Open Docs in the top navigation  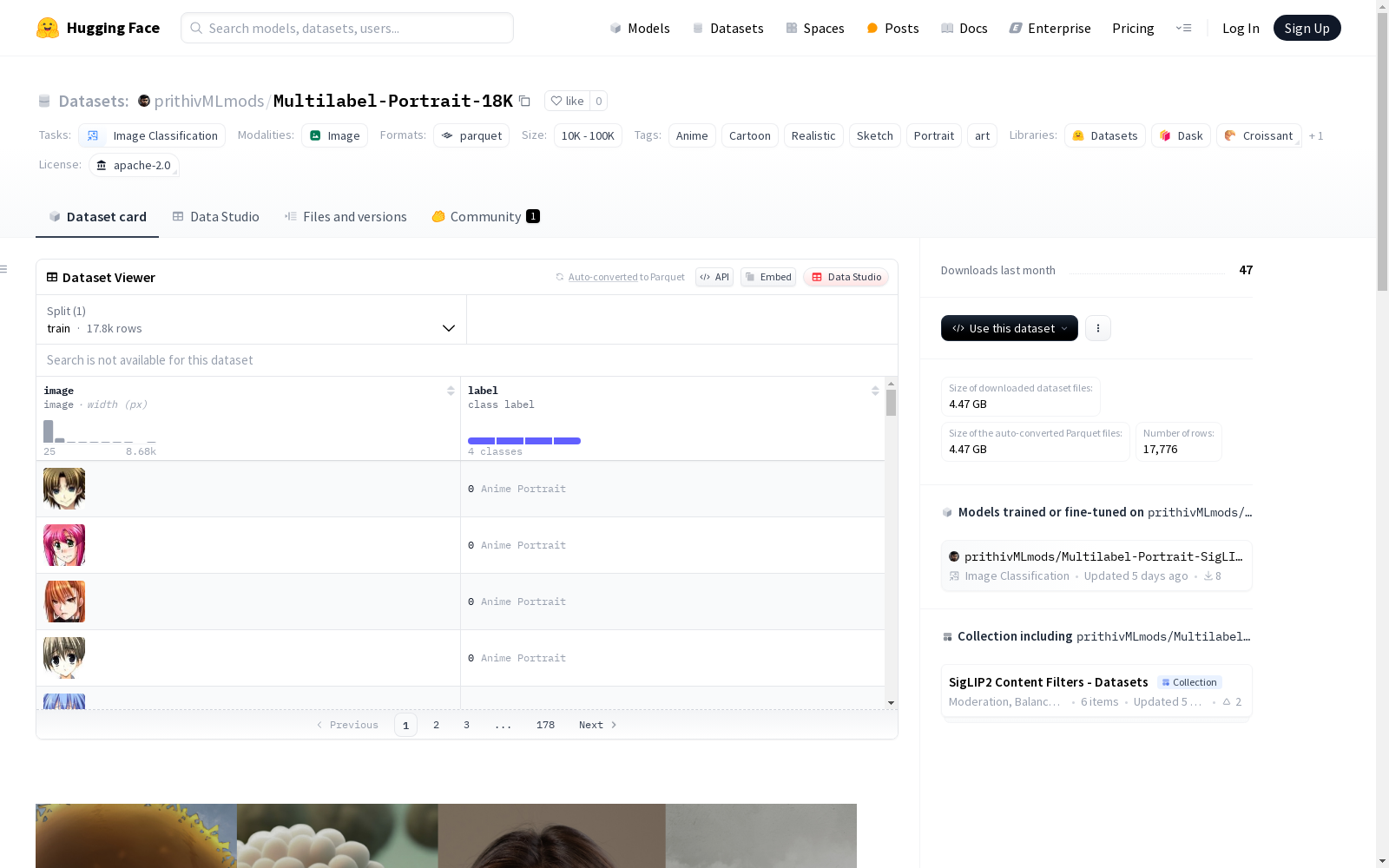pyautogui.click(x=964, y=28)
